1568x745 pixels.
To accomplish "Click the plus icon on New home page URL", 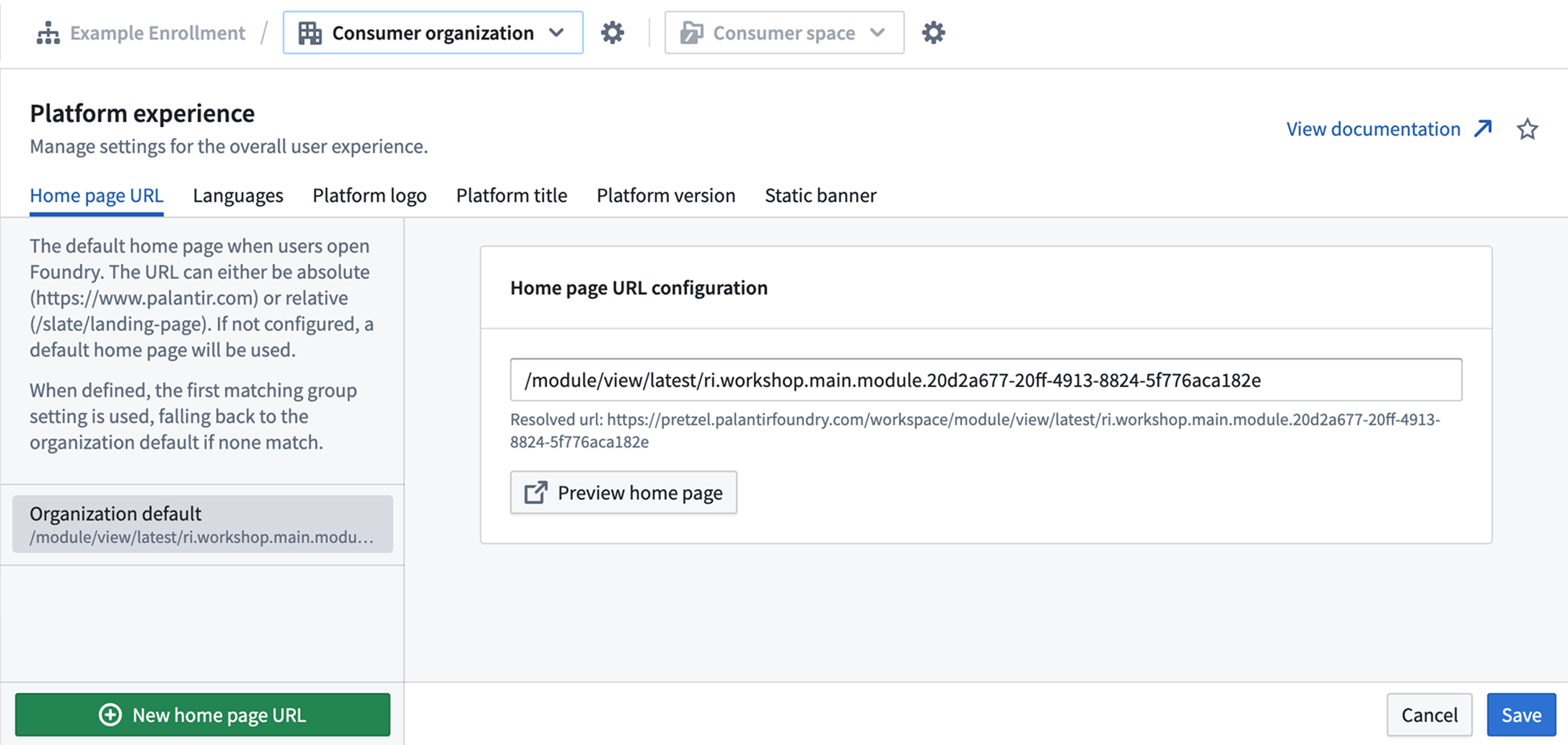I will [x=110, y=715].
